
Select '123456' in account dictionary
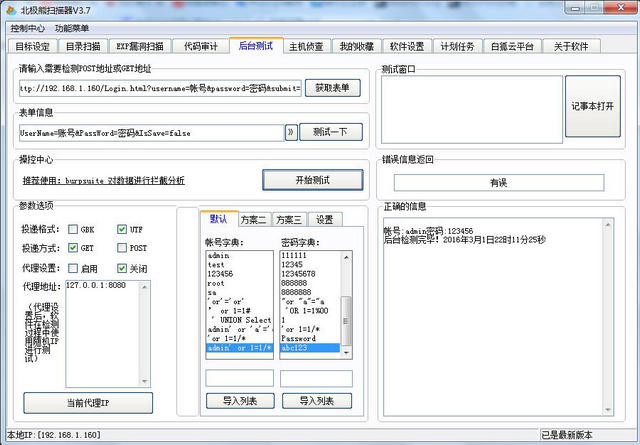point(239,274)
